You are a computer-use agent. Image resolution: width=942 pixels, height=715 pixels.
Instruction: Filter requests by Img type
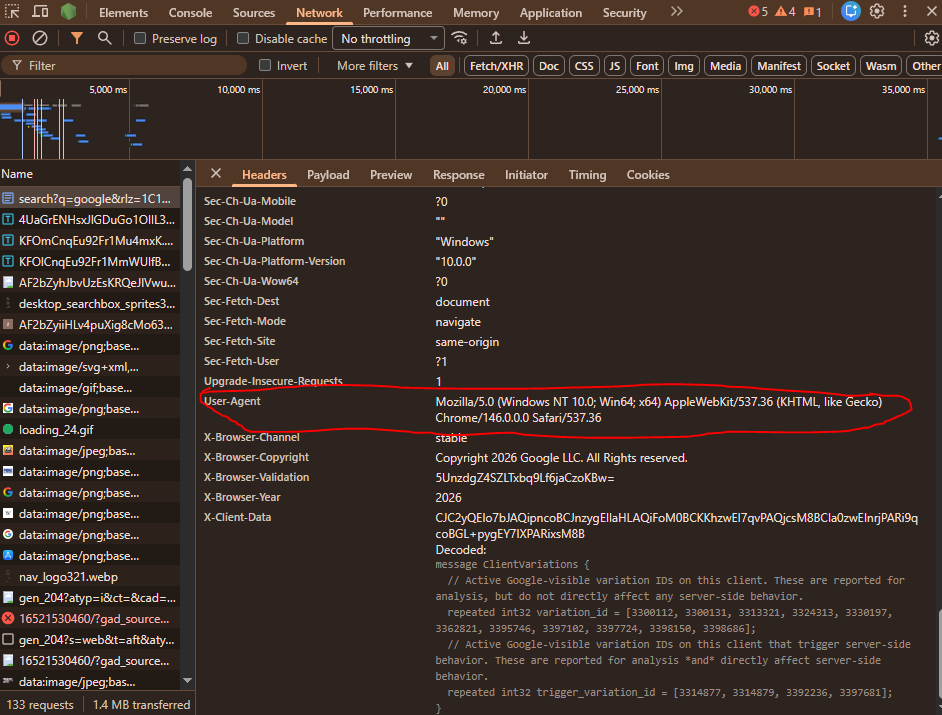click(x=684, y=66)
